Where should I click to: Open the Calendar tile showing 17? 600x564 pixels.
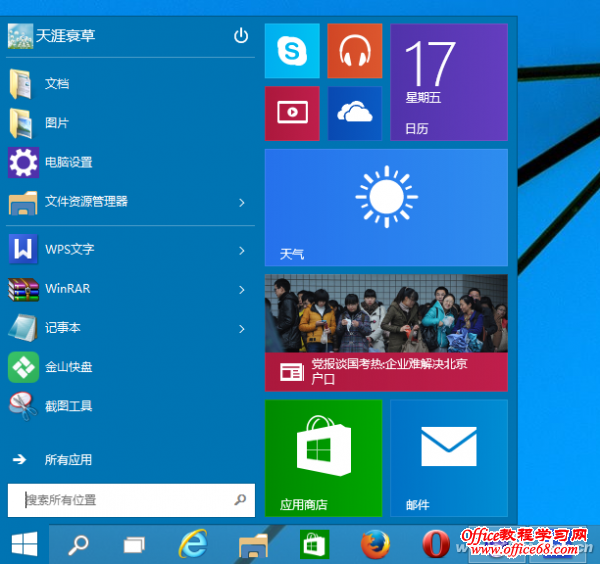click(x=449, y=82)
